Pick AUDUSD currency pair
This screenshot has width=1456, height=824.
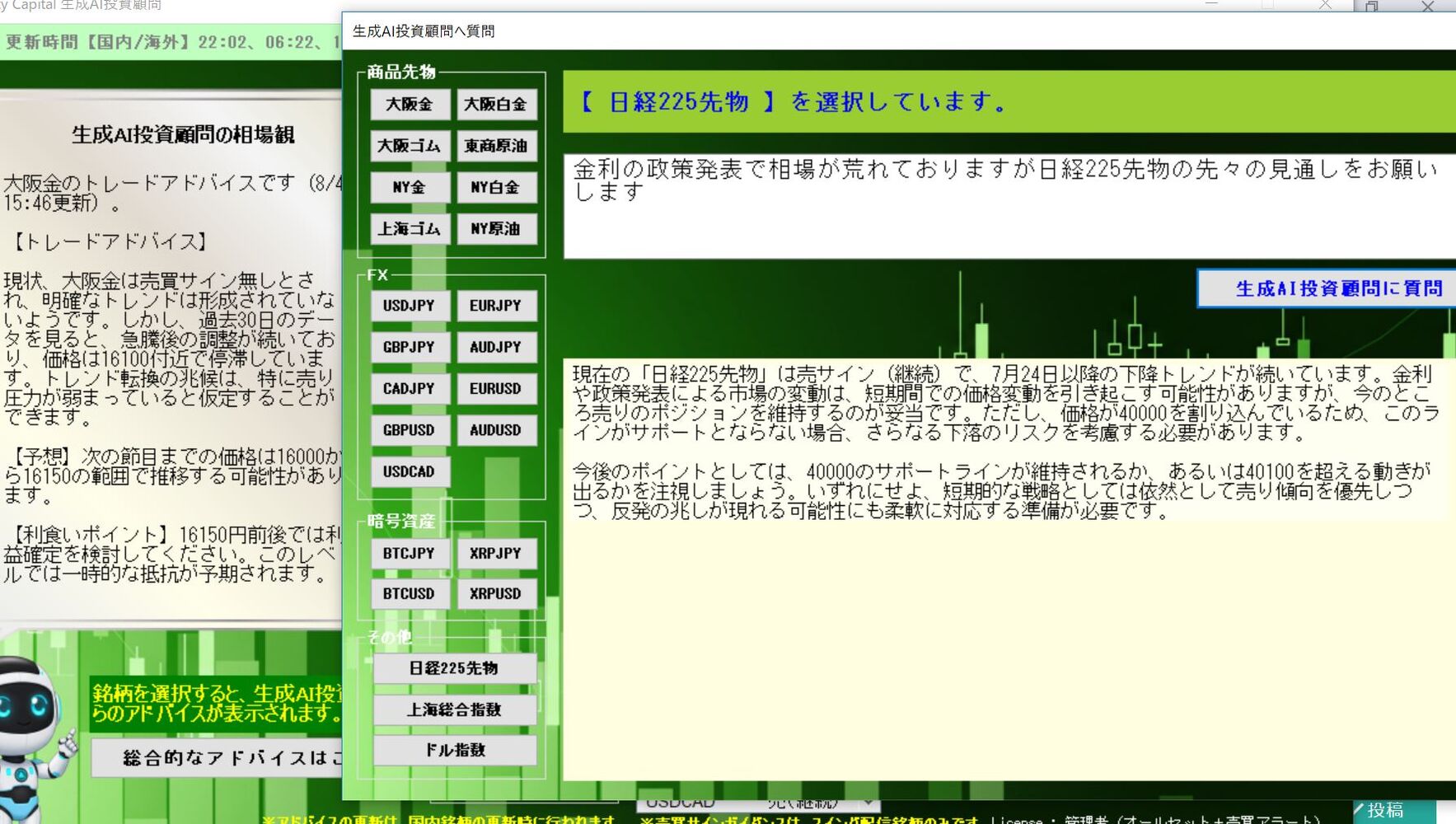(x=496, y=430)
